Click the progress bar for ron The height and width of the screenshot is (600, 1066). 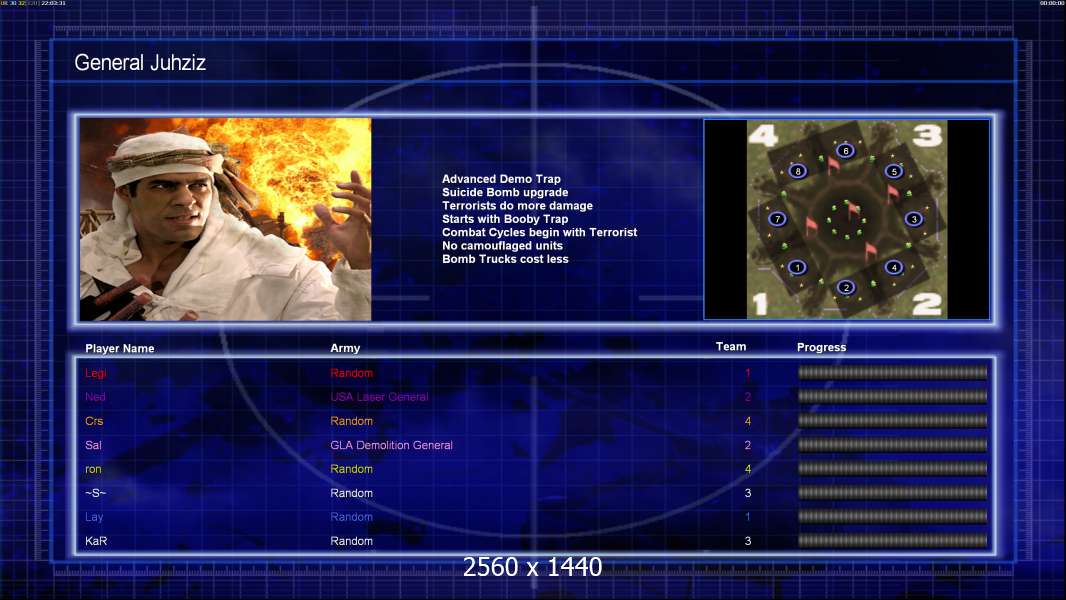[893, 468]
